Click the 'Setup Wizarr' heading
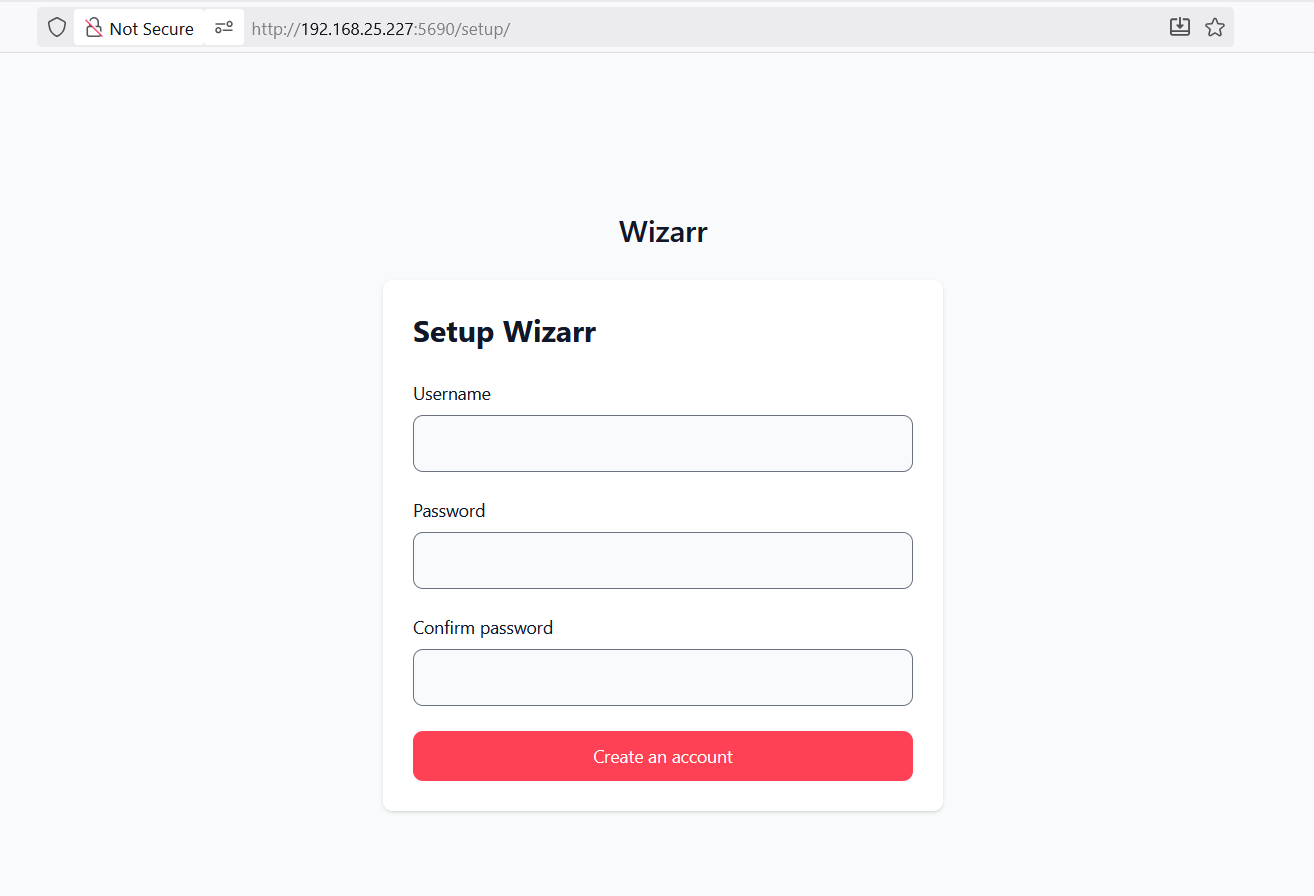 pos(504,332)
